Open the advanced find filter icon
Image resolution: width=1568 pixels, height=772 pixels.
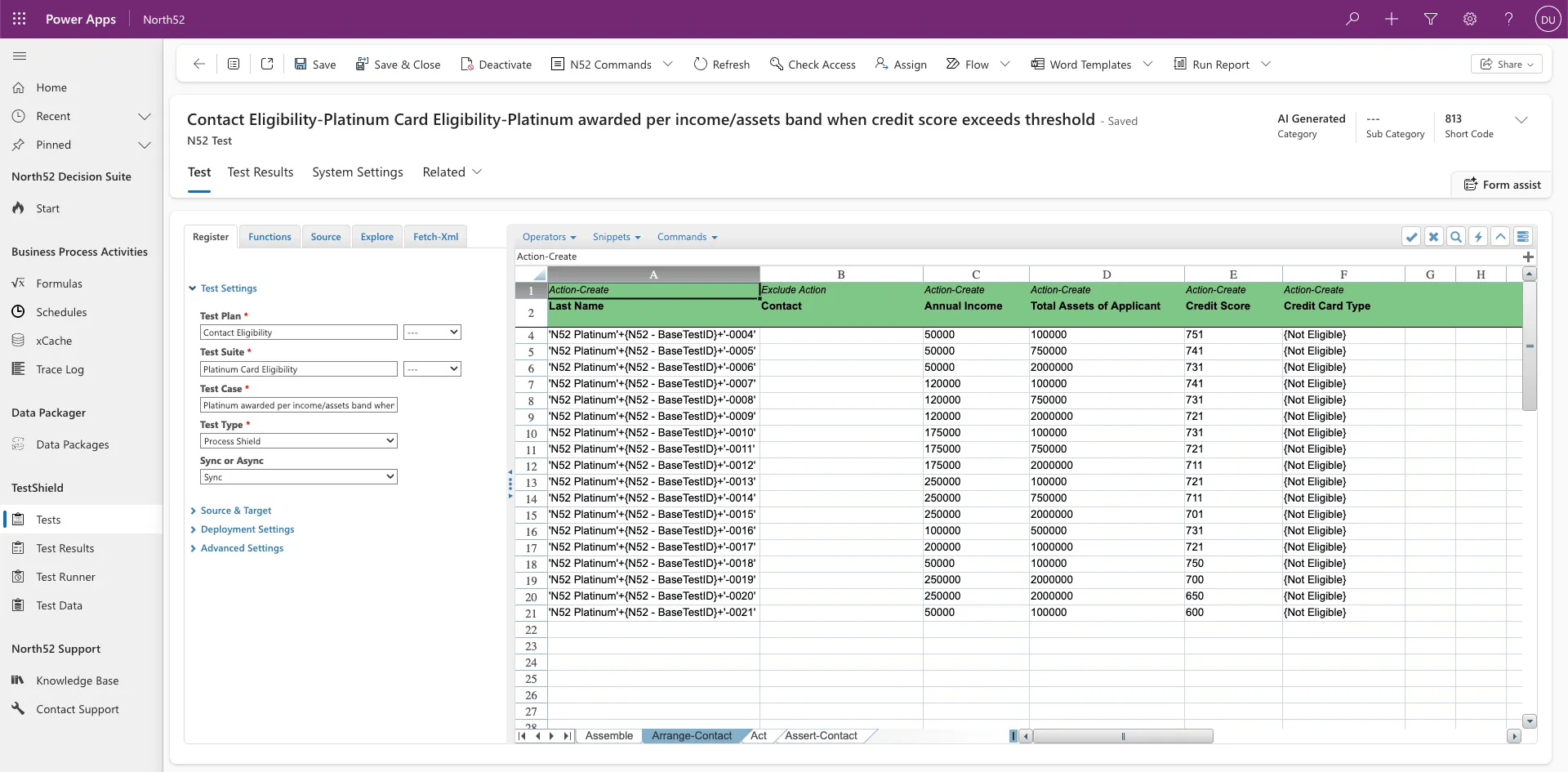pos(1431,19)
